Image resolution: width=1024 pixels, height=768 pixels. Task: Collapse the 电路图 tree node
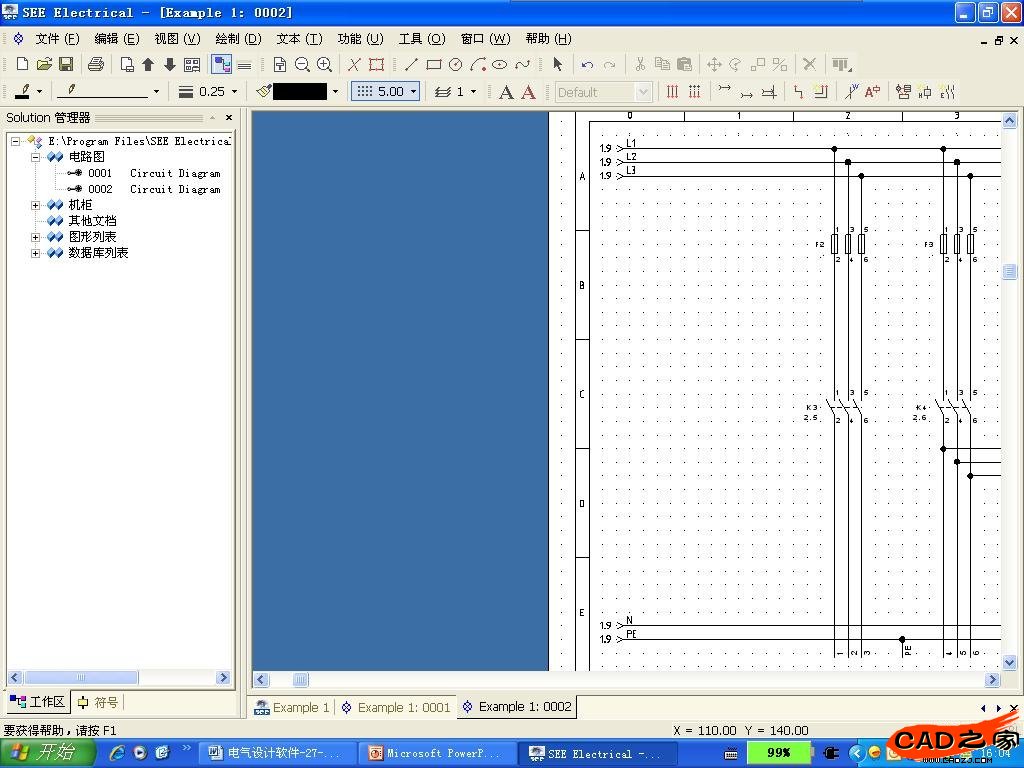[36, 157]
